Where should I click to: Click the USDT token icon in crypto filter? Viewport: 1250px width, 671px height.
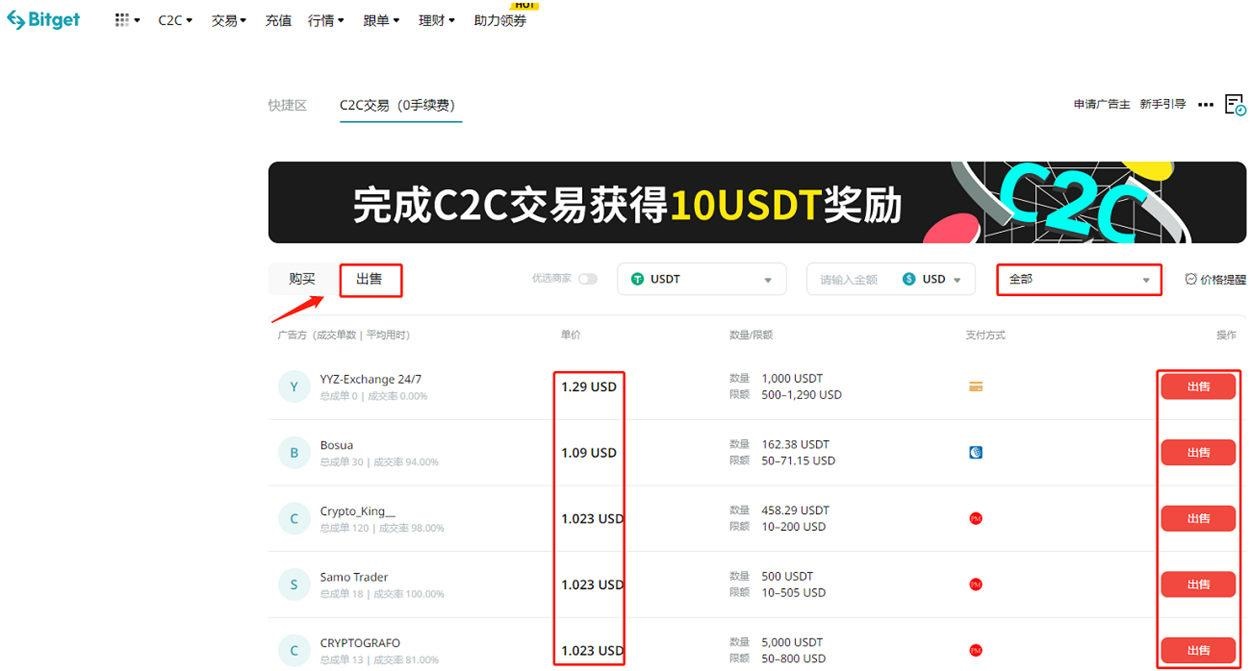(637, 278)
